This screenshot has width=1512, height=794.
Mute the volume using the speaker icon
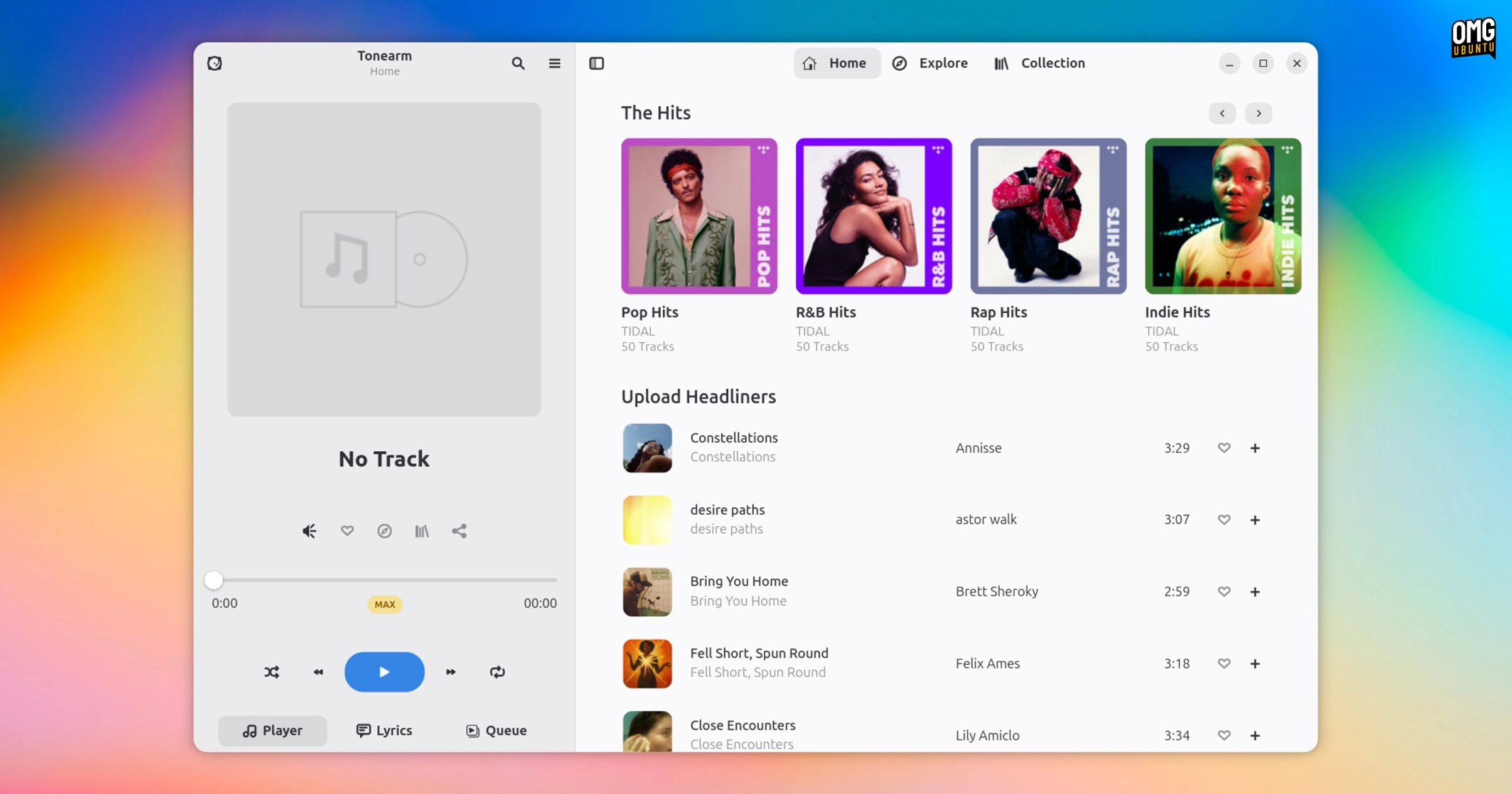coord(309,531)
